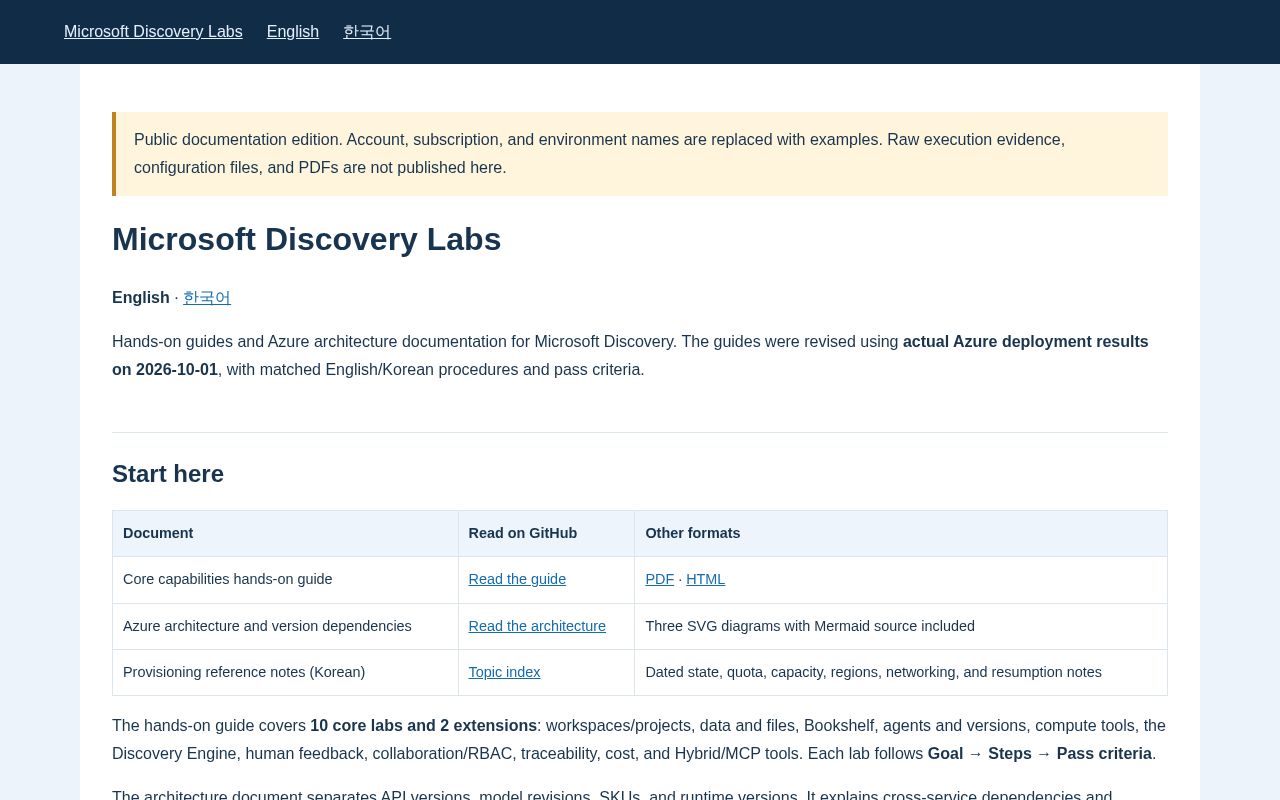Click the Dated state, quota, capacity cell
Viewport: 1280px width, 800px height.
901,672
